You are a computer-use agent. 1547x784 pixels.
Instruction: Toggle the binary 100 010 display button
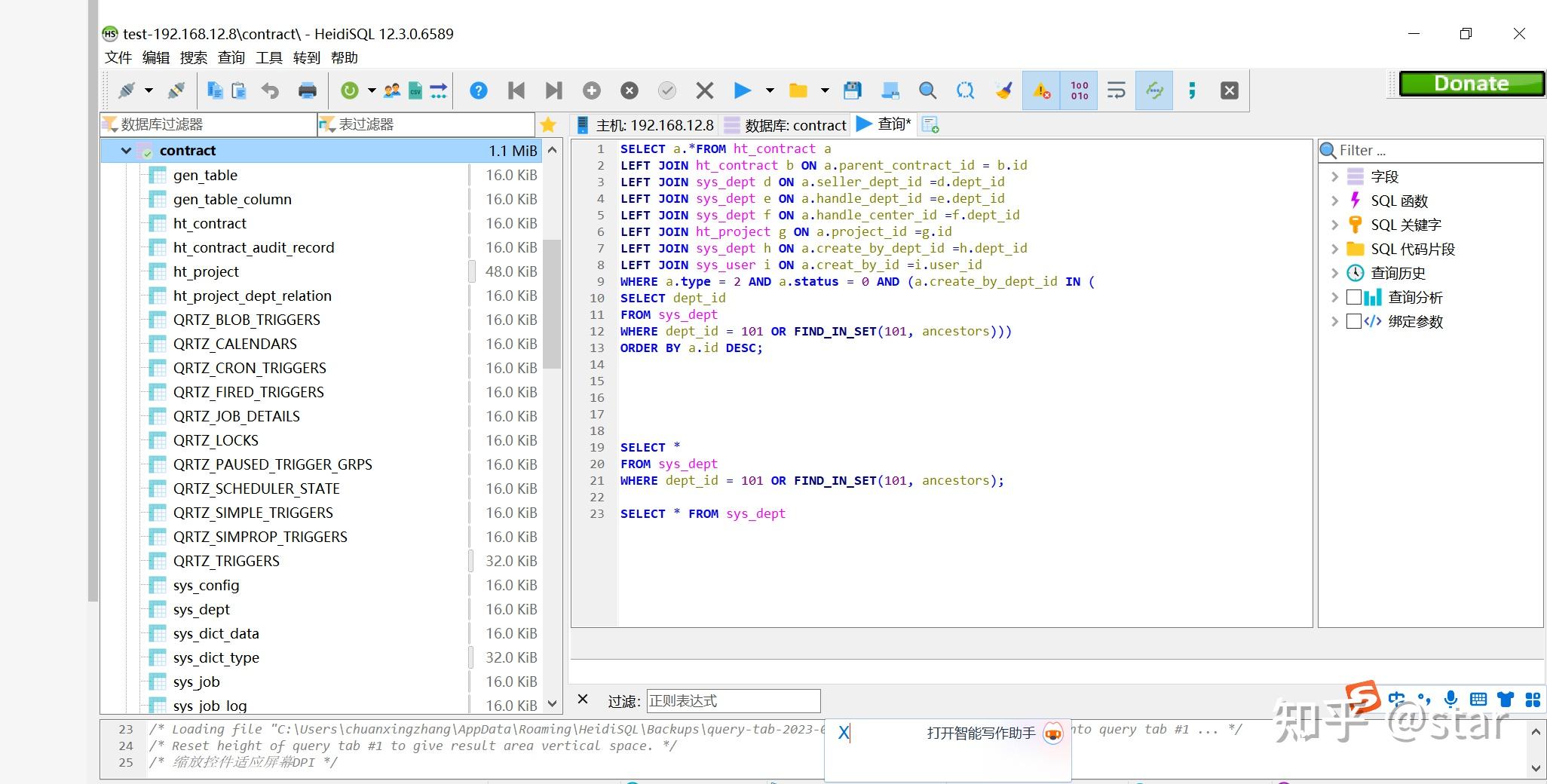coord(1079,91)
